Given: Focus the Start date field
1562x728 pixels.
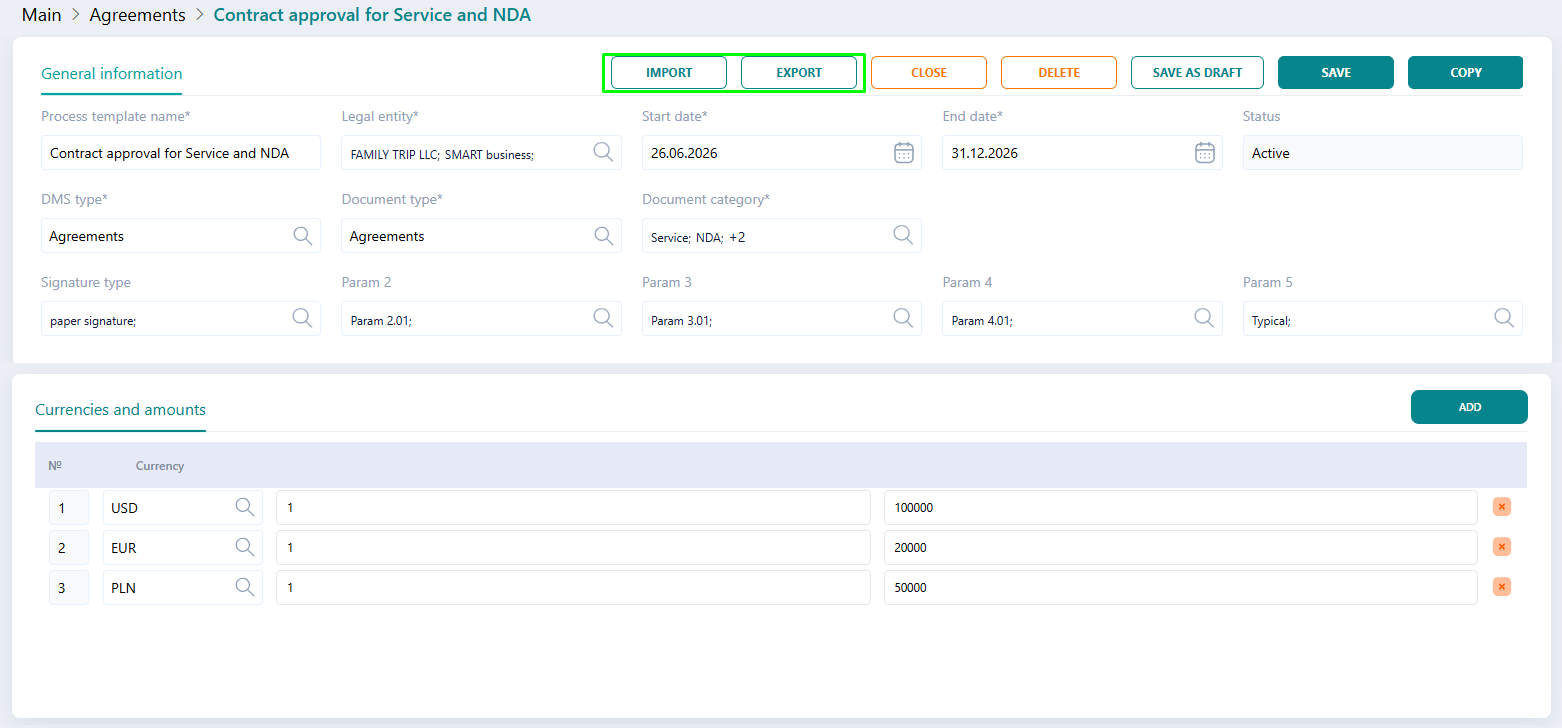Looking at the screenshot, I should (782, 153).
